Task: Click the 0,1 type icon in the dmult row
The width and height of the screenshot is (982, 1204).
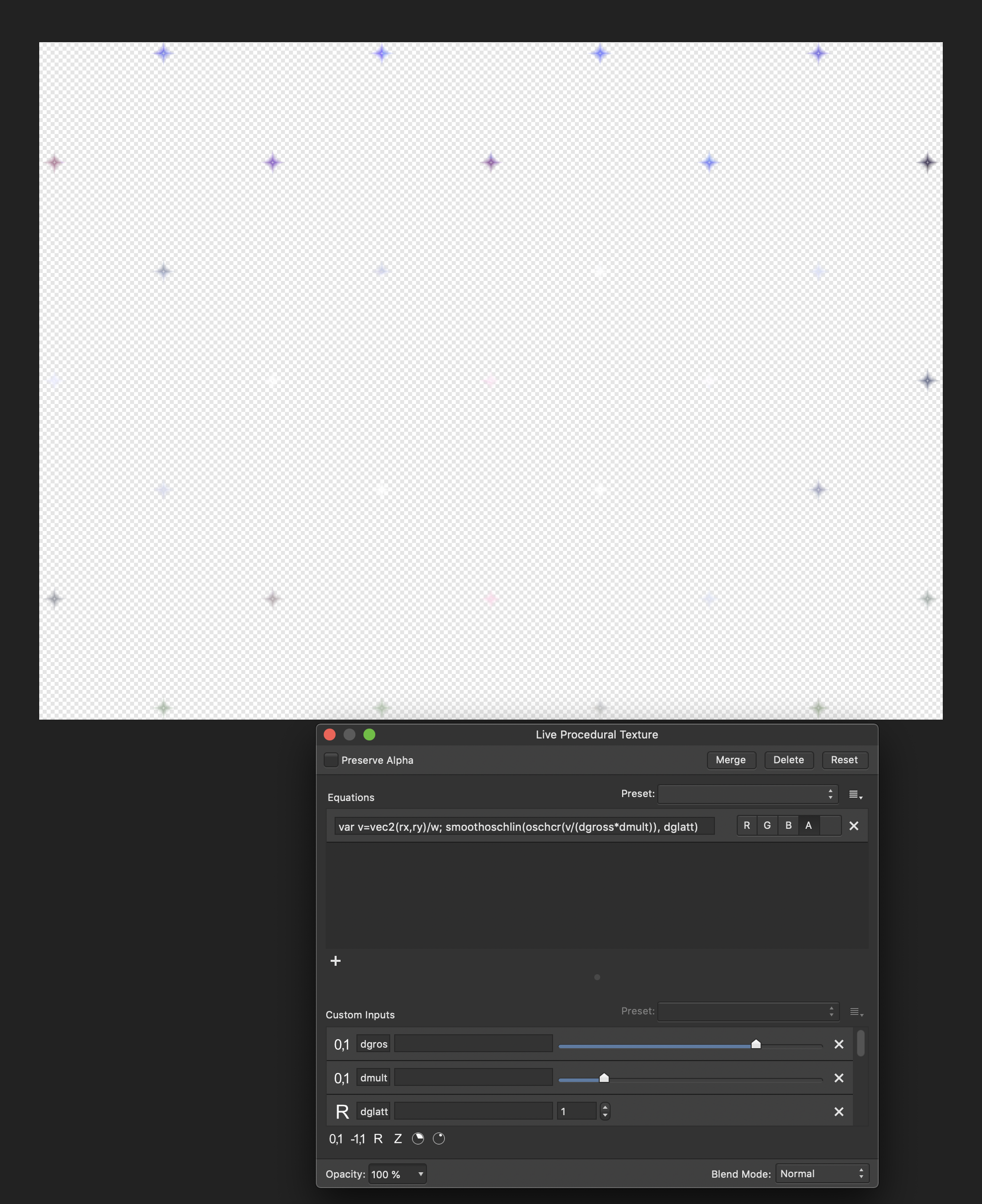Action: click(341, 1078)
